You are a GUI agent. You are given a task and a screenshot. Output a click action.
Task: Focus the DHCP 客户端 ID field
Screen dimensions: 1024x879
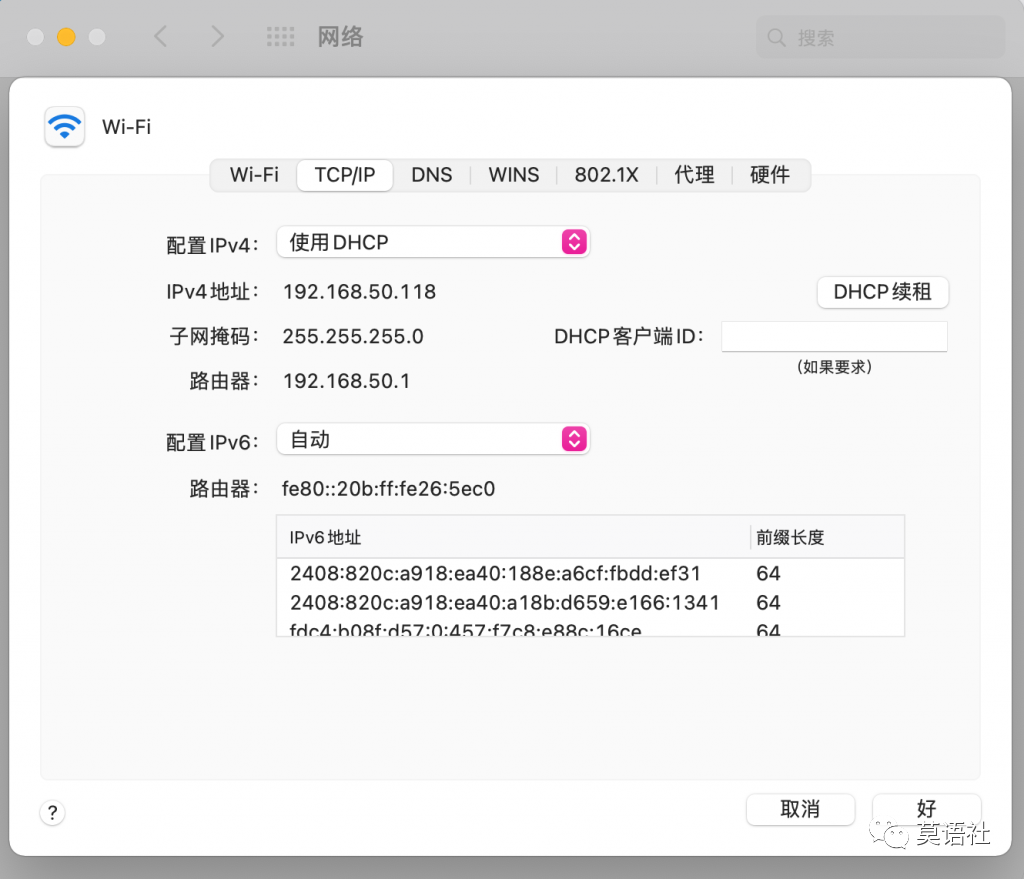point(834,336)
